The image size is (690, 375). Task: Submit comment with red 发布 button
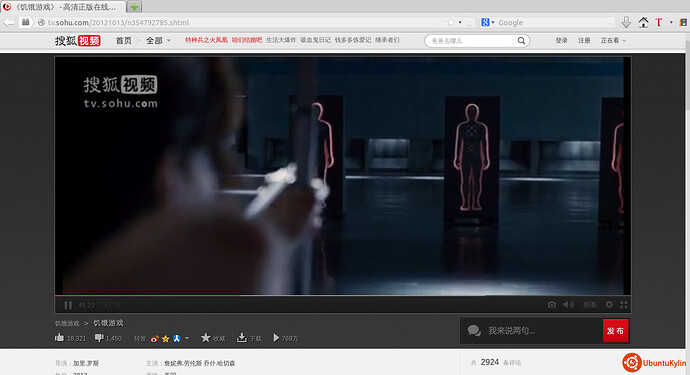[615, 331]
